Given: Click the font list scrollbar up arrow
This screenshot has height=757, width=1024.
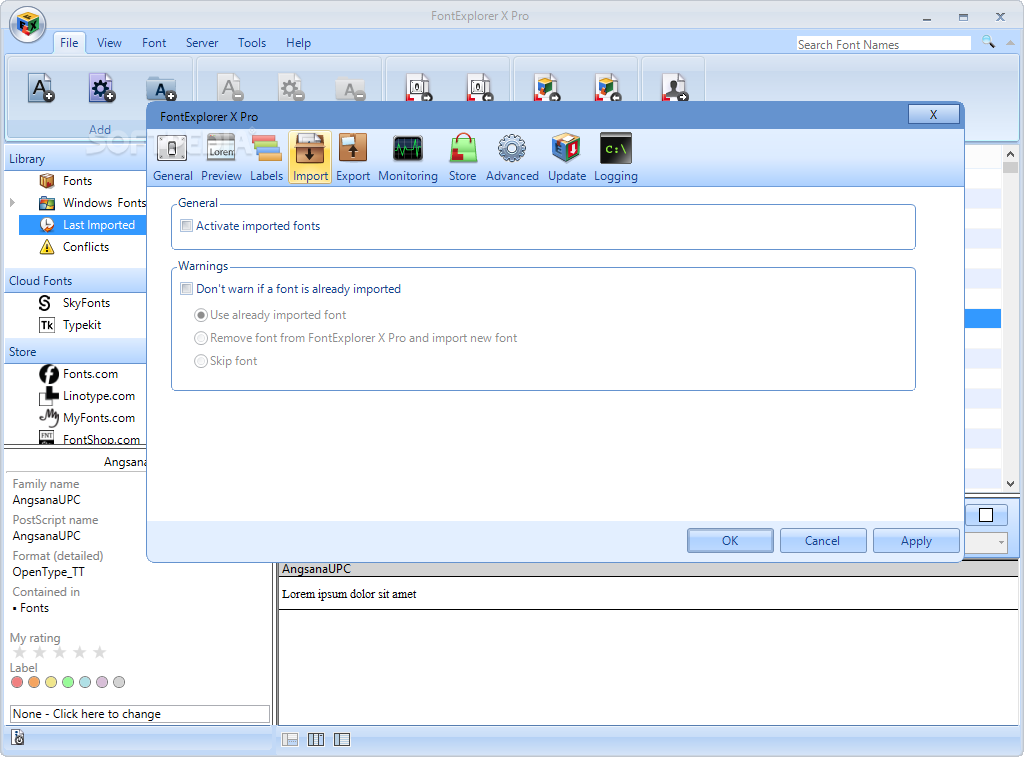Looking at the screenshot, I should [x=1010, y=155].
